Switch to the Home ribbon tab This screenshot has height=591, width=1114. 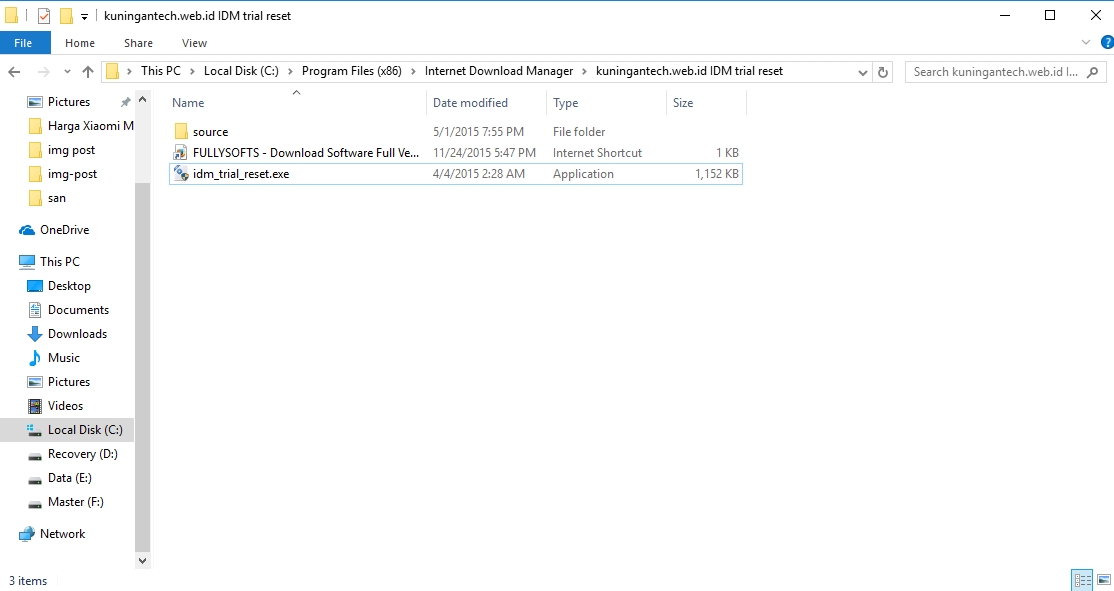(80, 43)
